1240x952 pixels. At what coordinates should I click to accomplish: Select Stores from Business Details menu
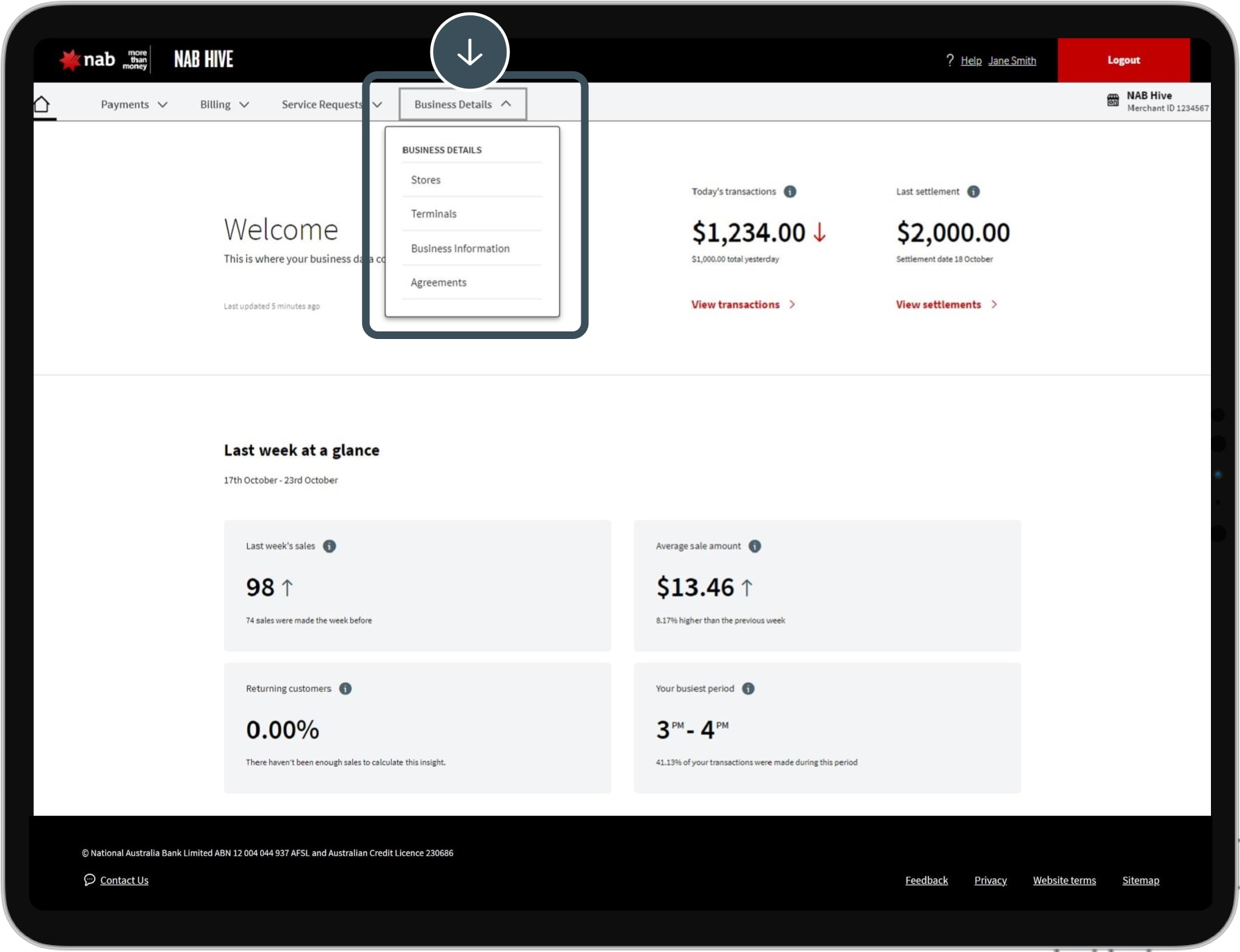426,180
